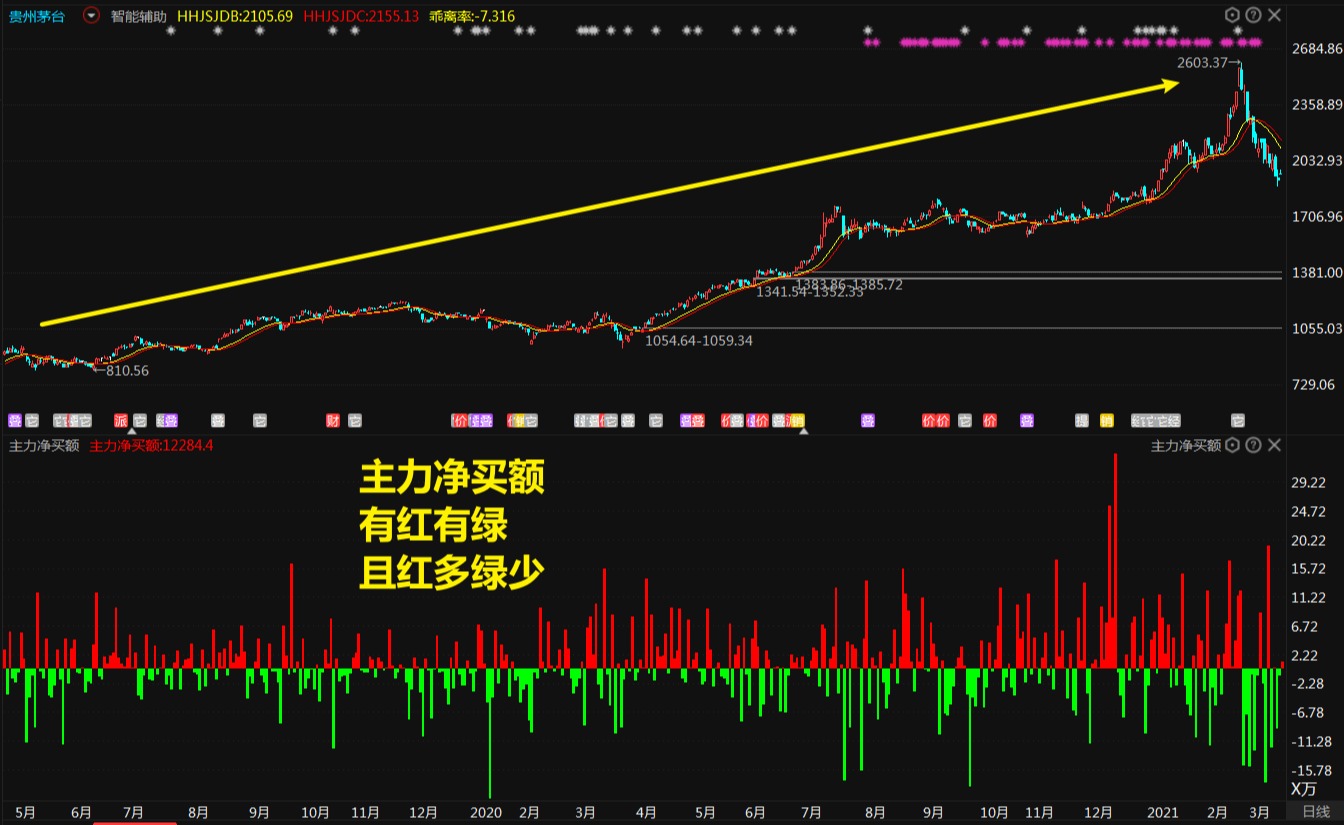Click first purple 营 marker above 5月
1344x825 pixels.
coord(15,421)
